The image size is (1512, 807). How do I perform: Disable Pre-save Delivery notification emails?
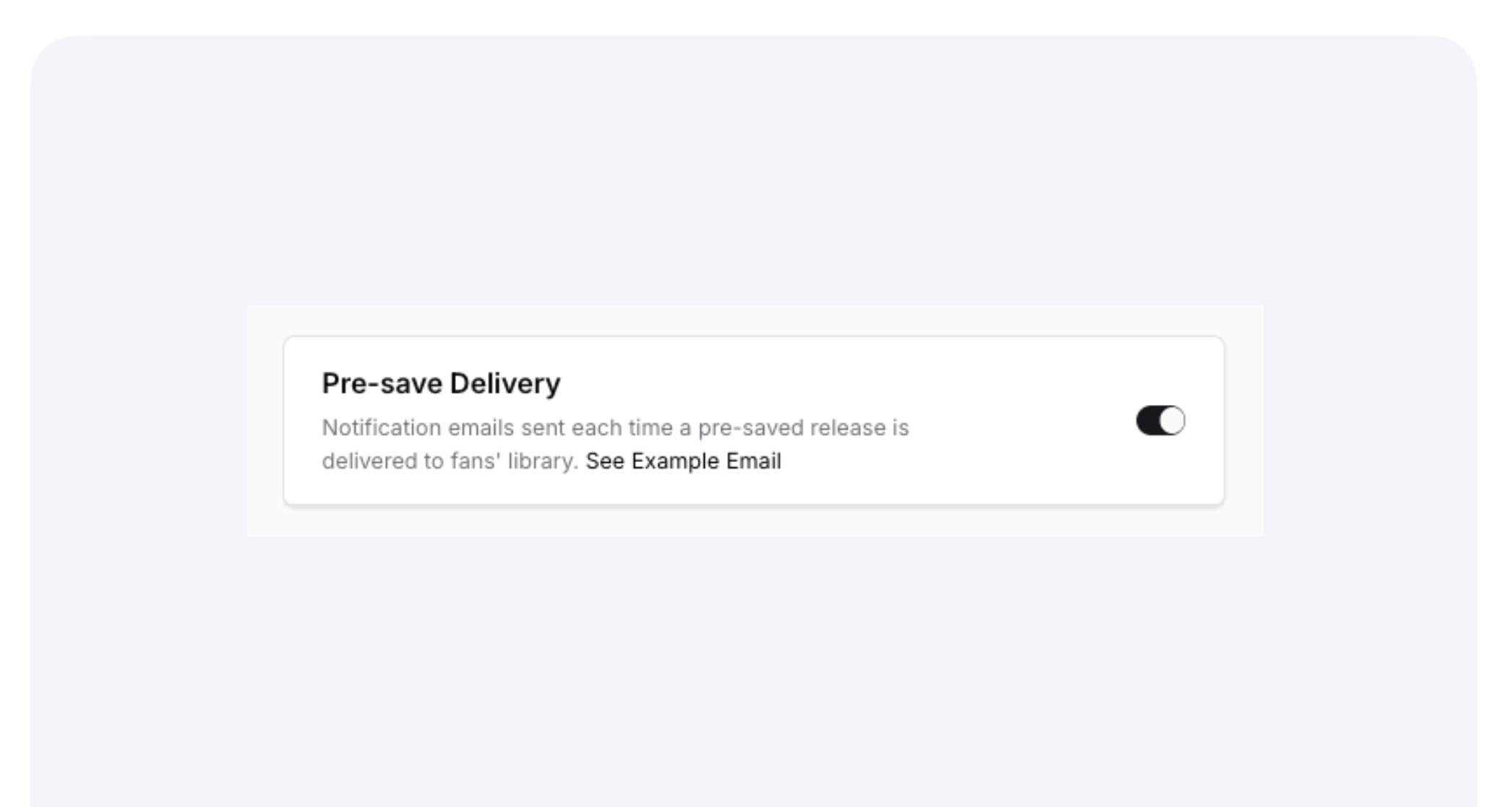(1160, 421)
